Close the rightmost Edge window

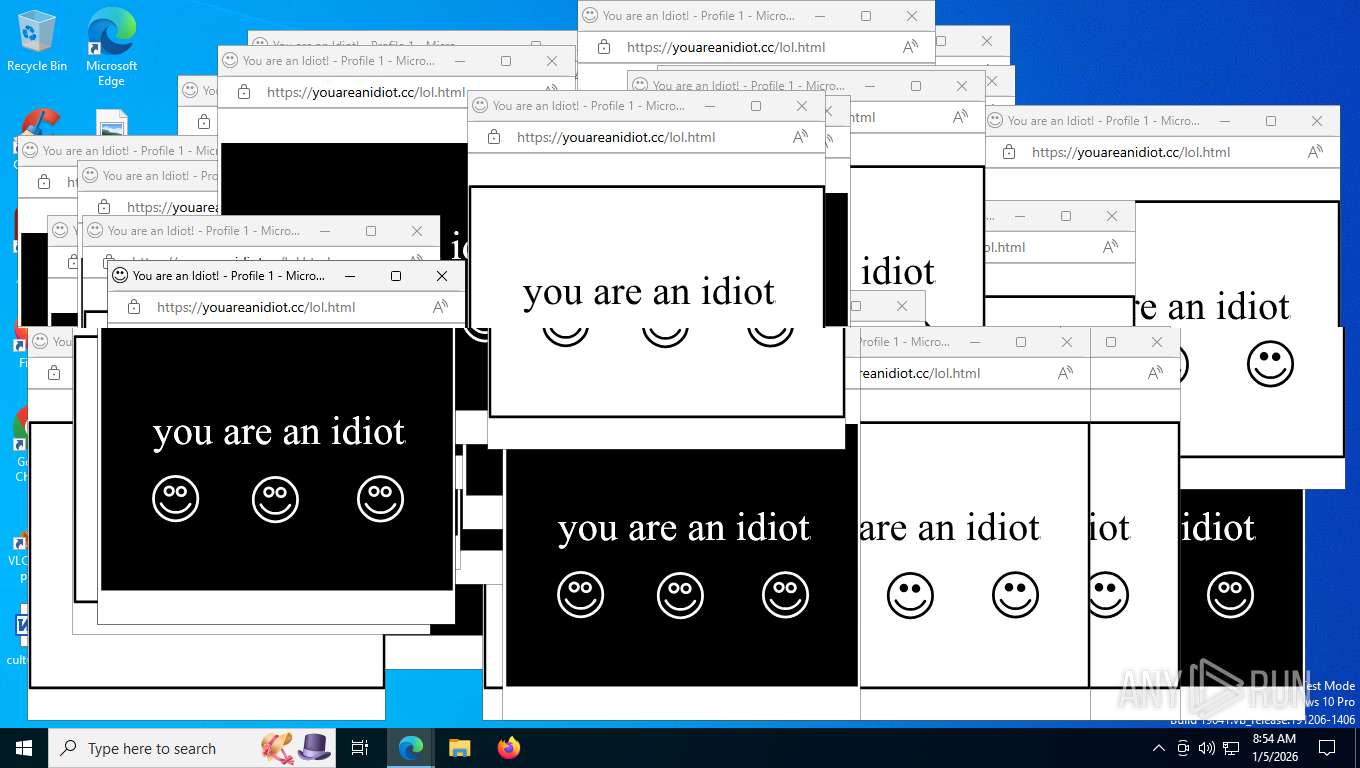[x=1317, y=120]
